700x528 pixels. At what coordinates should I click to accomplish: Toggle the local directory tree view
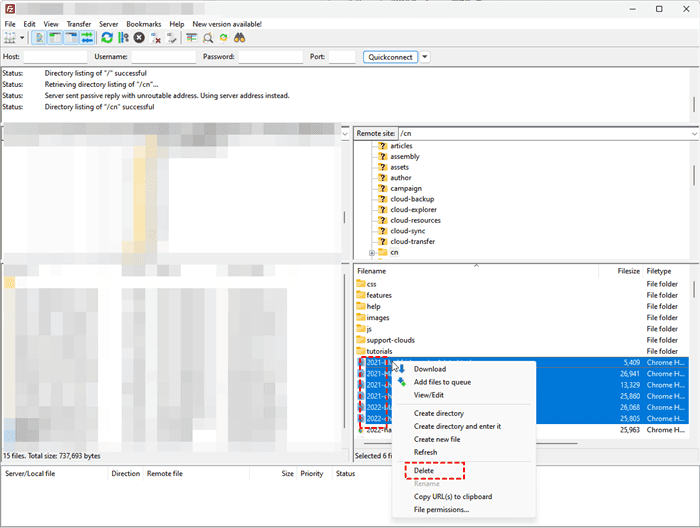coord(55,38)
